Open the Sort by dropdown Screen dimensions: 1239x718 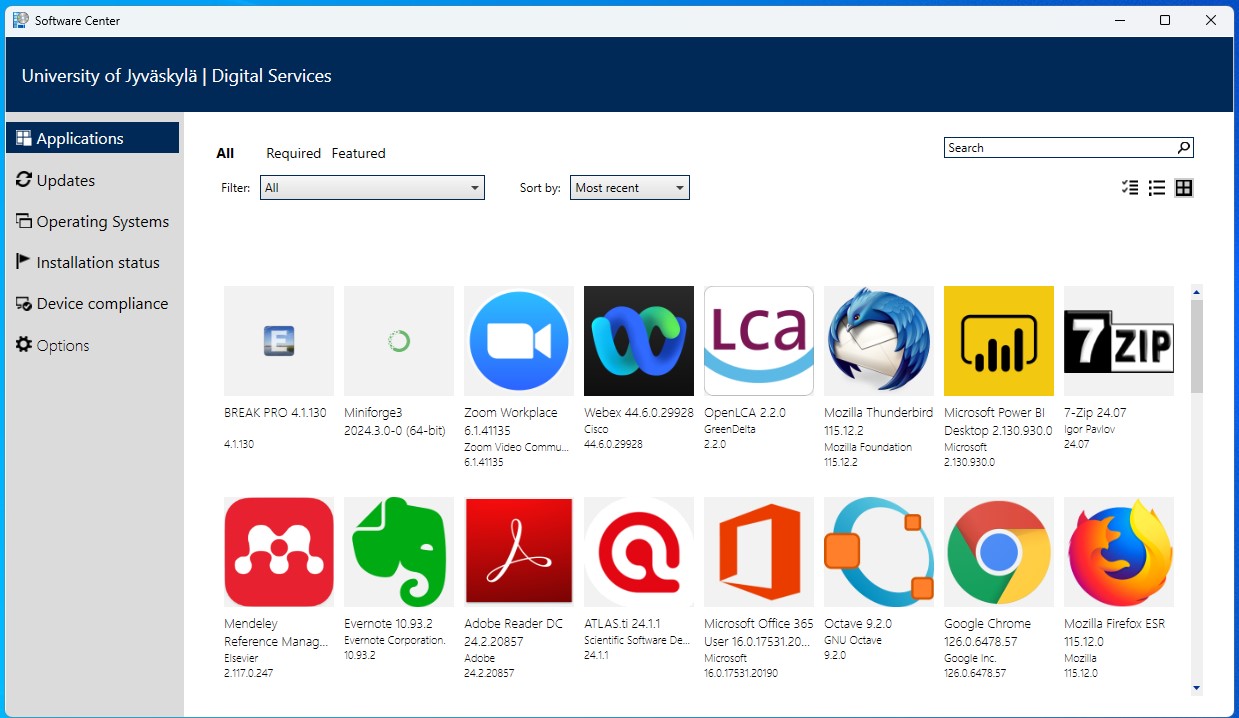coord(629,188)
